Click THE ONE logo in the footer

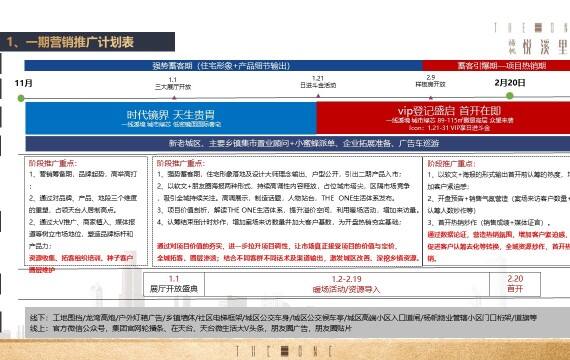284,351
